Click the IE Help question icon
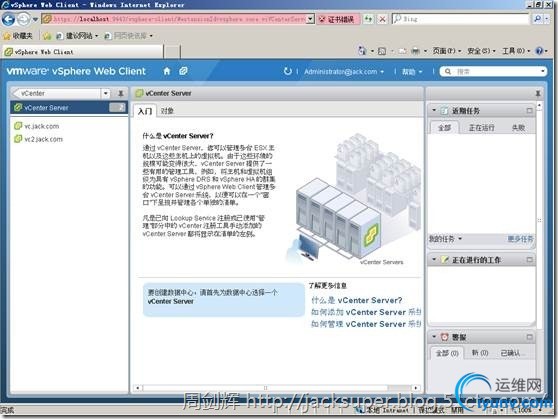The width and height of the screenshot is (558, 419). pyautogui.click(x=539, y=51)
